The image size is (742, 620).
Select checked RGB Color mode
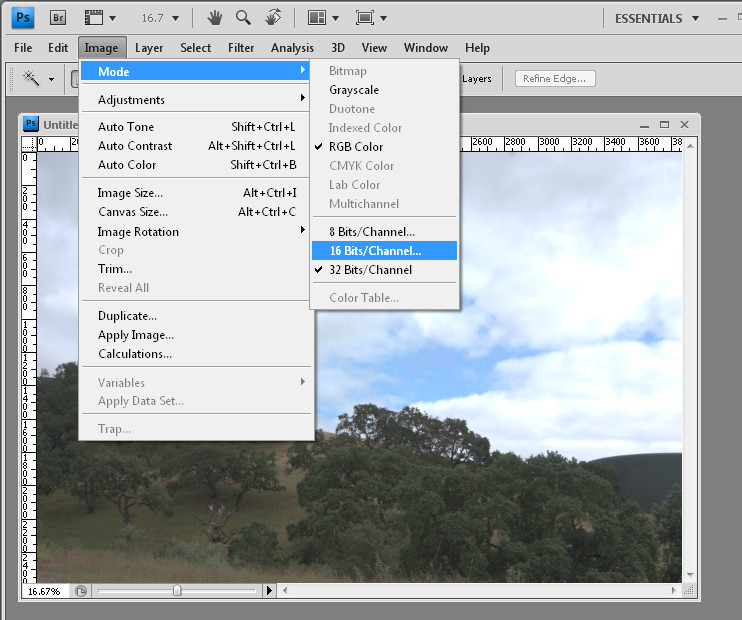pyautogui.click(x=384, y=147)
